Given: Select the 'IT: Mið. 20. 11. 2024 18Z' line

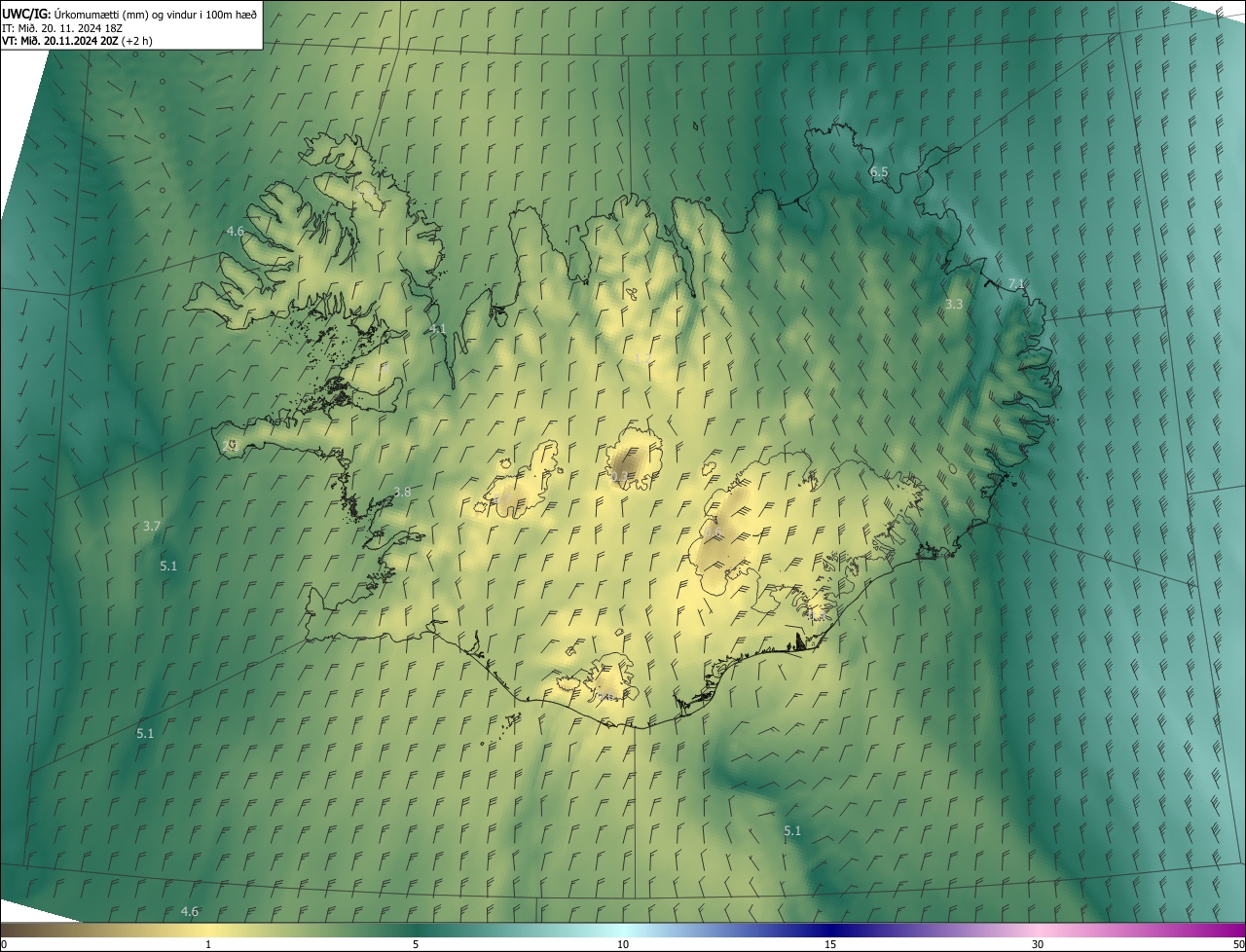Looking at the screenshot, I should [x=62, y=27].
